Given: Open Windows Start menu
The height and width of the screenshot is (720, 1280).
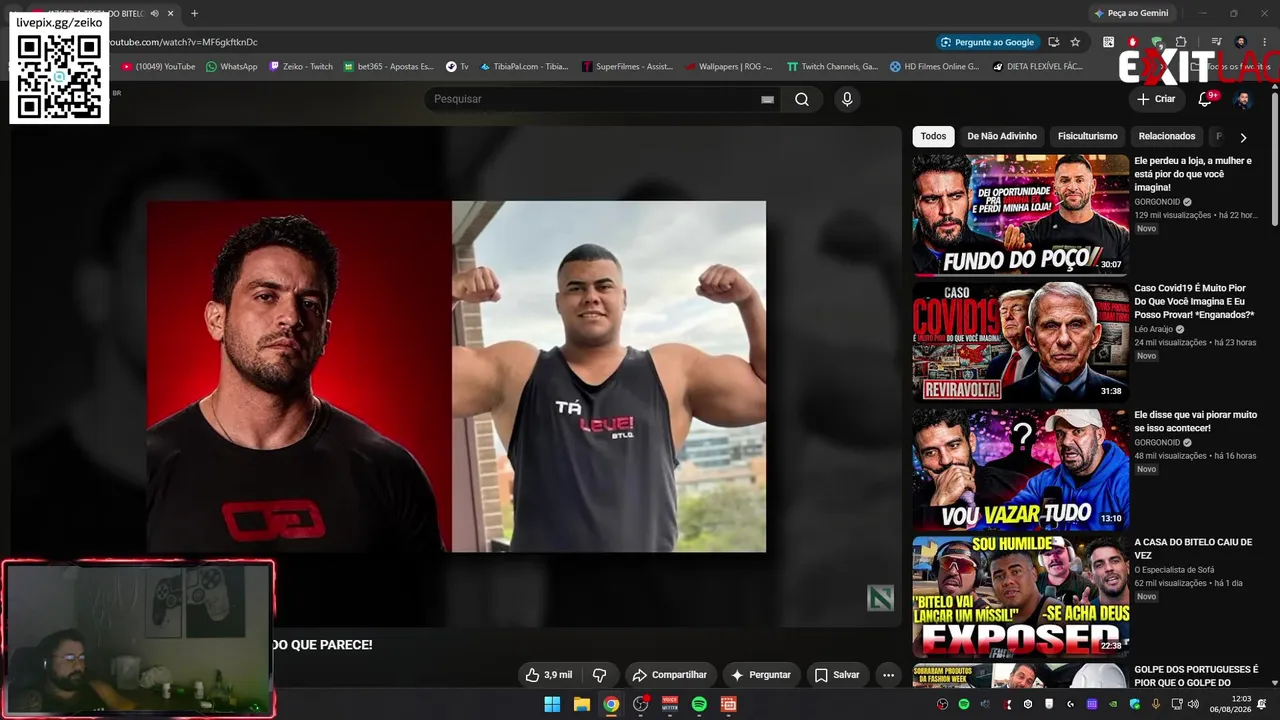Looking at the screenshot, I should tap(552, 704).
